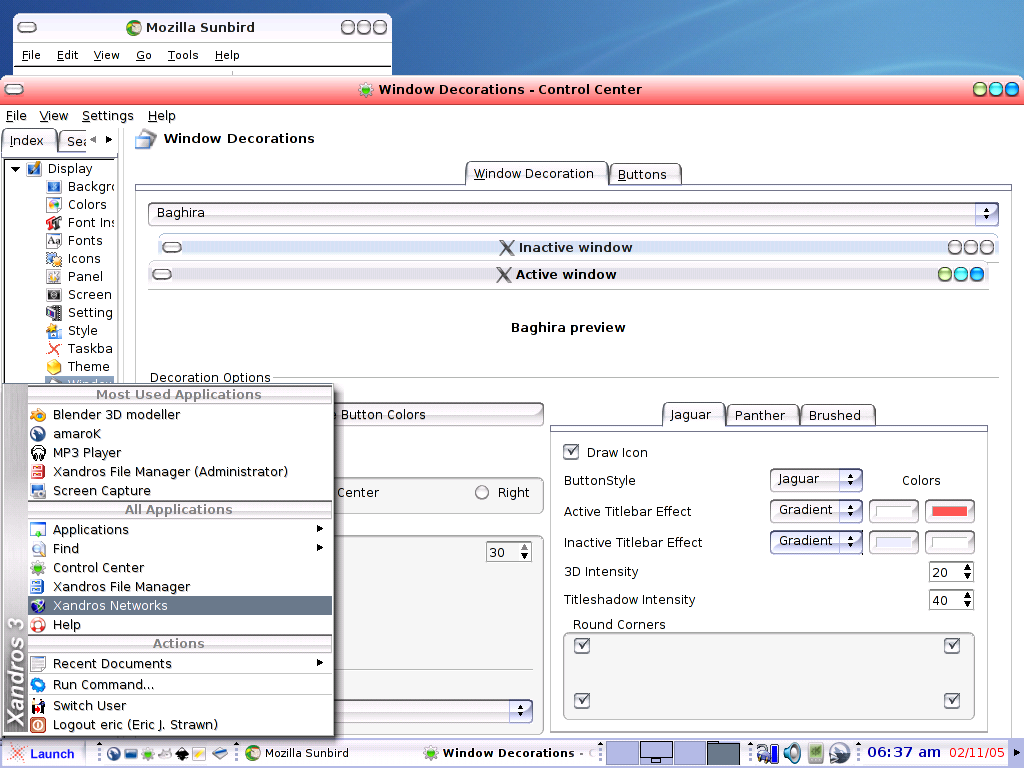Click the blue window icon in quick launch

coord(131,754)
